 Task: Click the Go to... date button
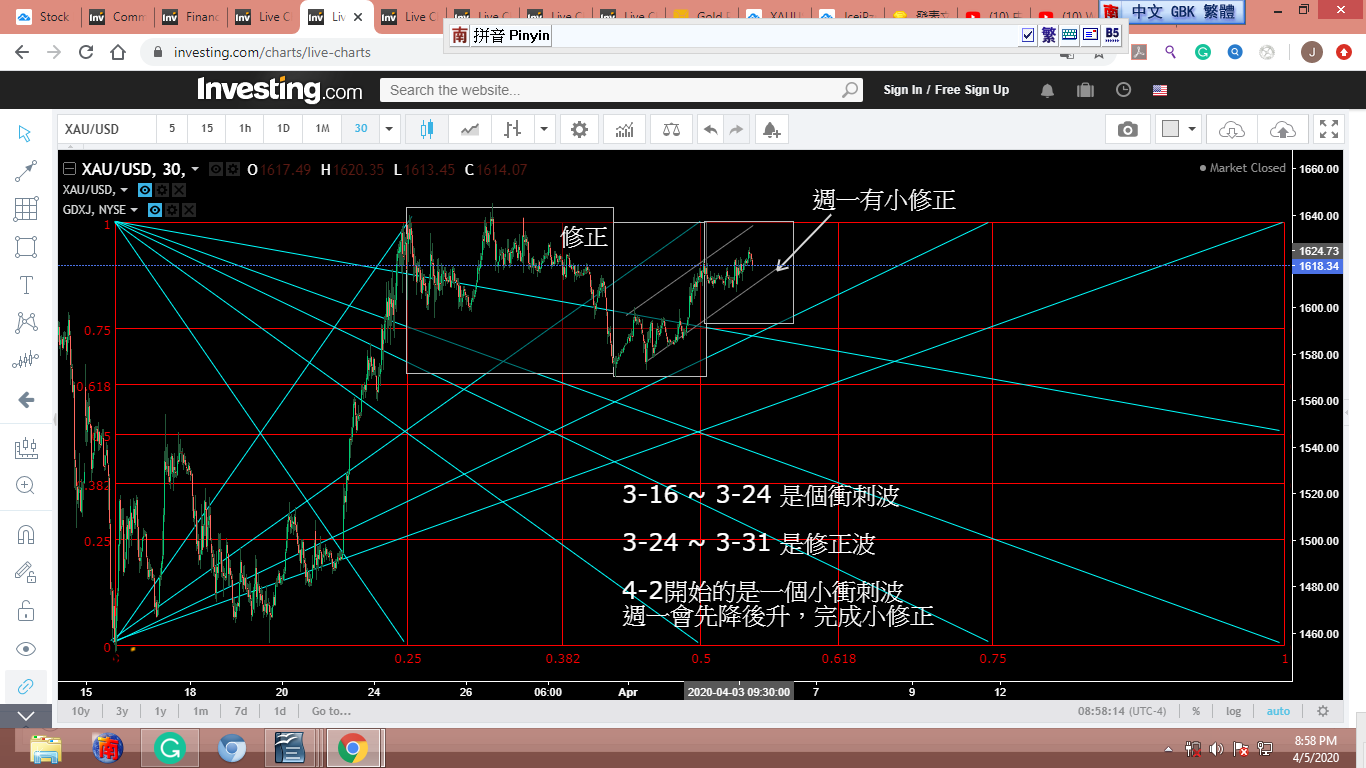pyautogui.click(x=331, y=711)
